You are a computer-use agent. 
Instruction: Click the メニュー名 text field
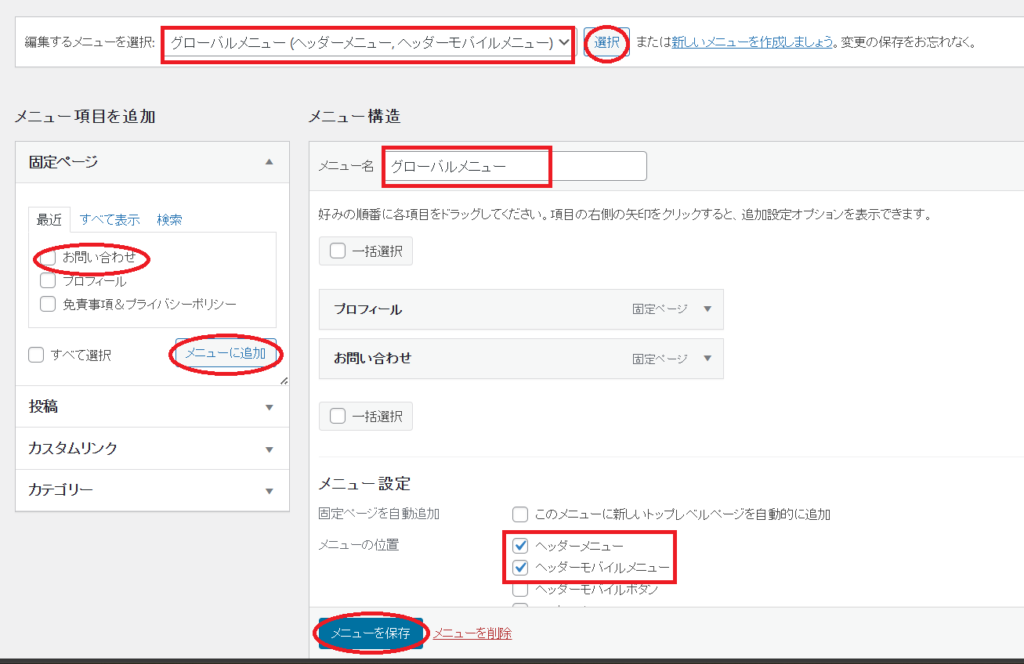click(x=515, y=166)
